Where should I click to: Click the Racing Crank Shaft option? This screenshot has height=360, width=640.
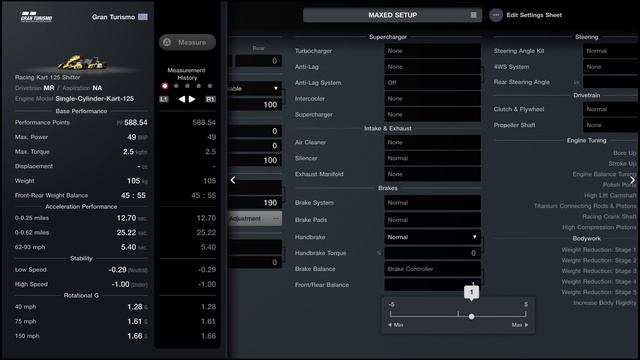coord(609,217)
